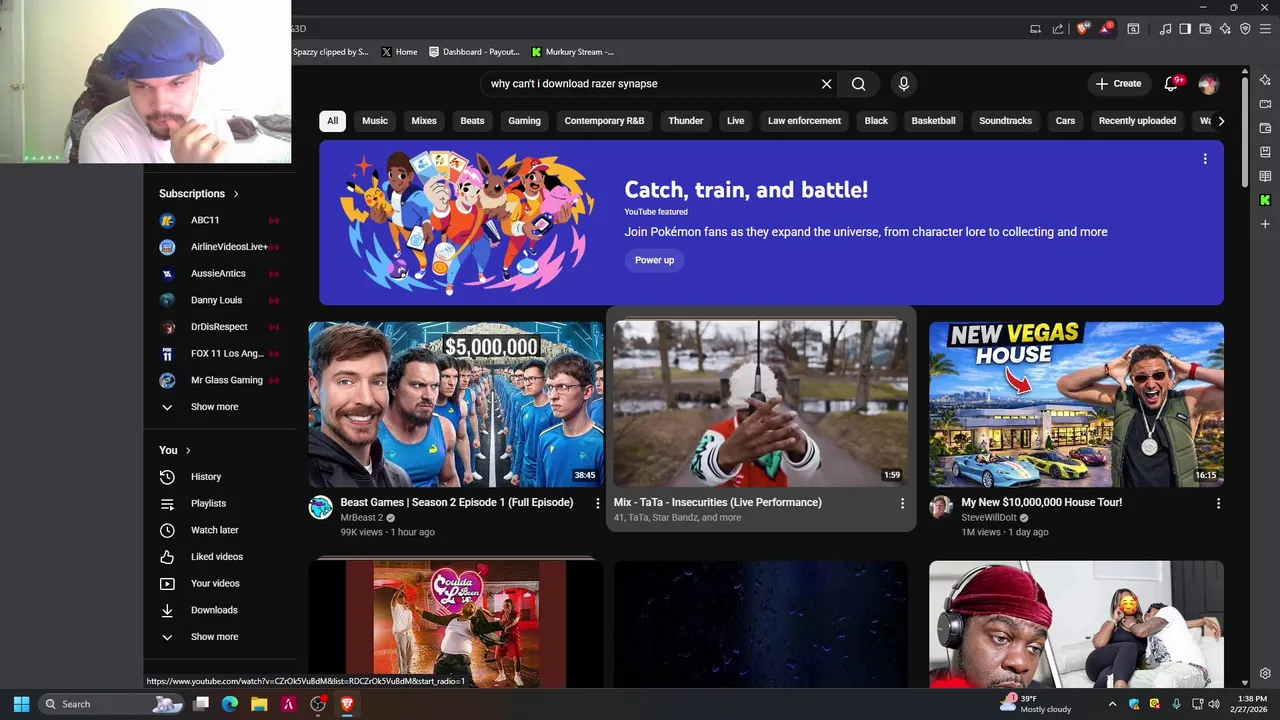Open Brave Wallet in the toolbar
The height and width of the screenshot is (720, 1280).
pos(1205,29)
